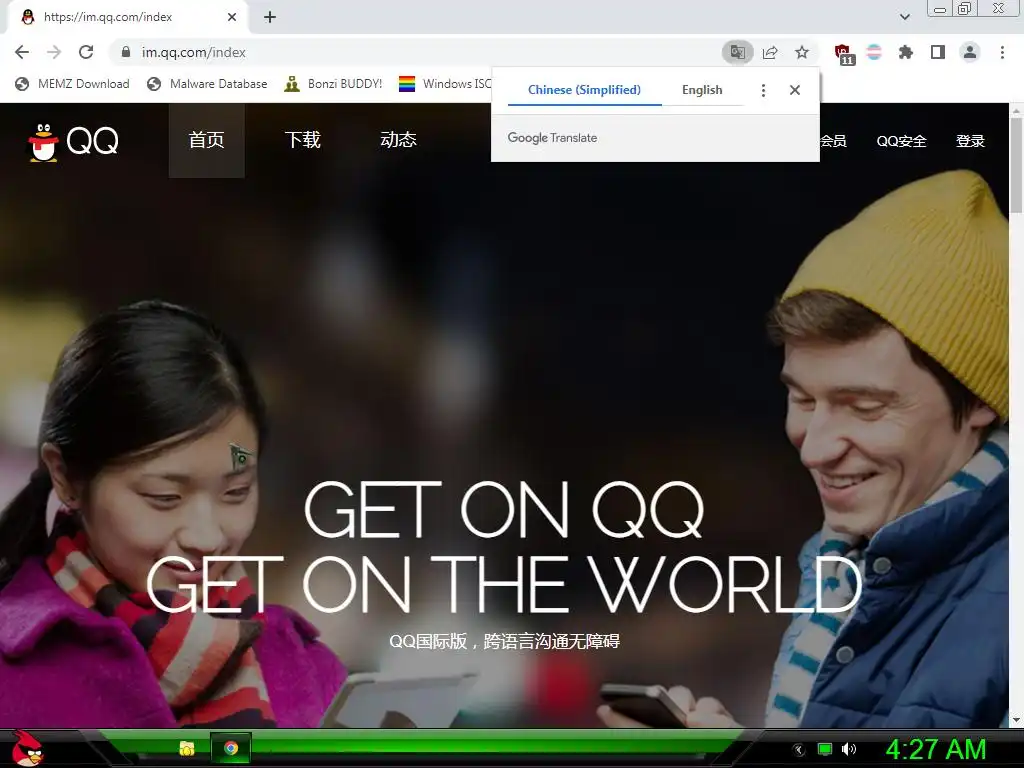Toggle the browser side panel icon

[x=938, y=52]
